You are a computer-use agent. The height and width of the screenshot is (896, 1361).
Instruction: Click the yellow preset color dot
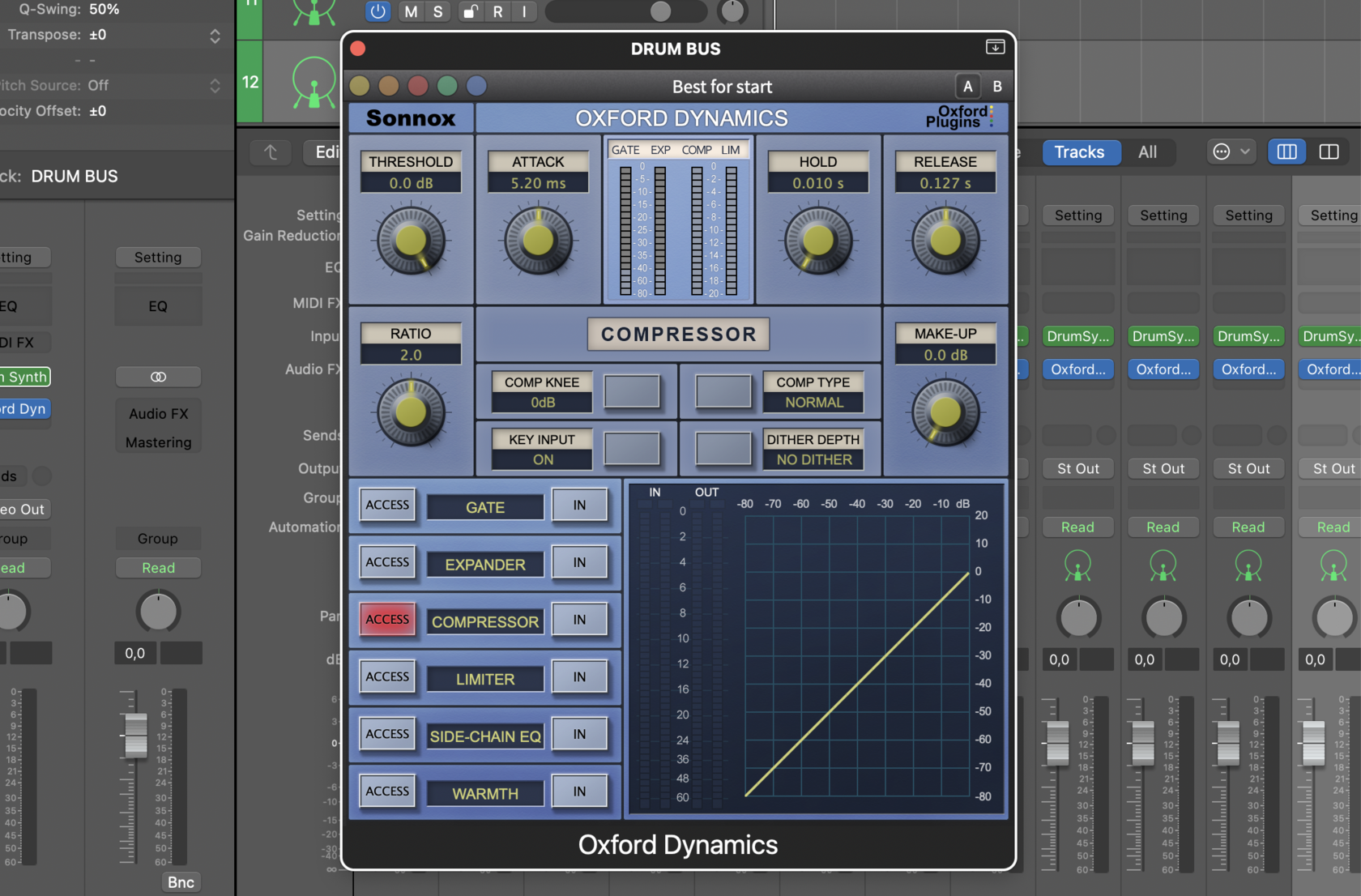[x=360, y=86]
